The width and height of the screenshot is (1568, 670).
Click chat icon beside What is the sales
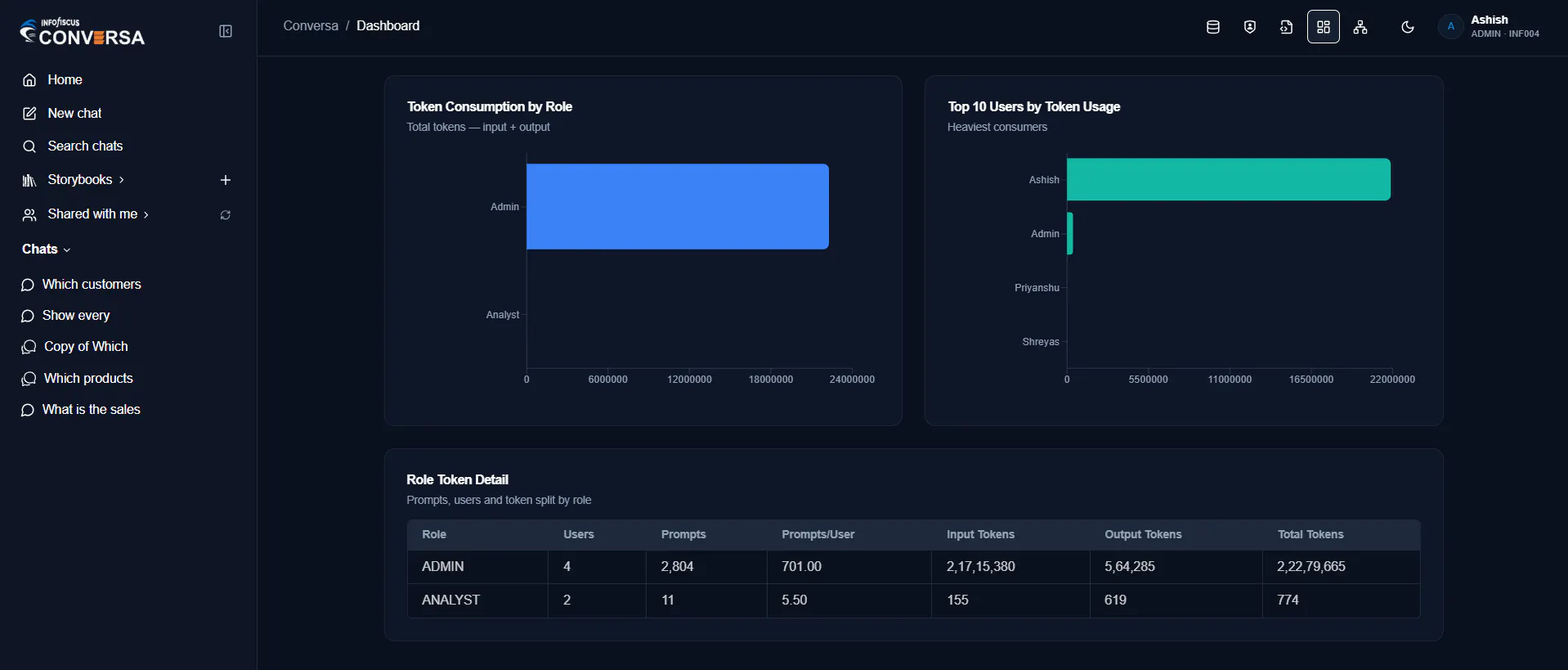coord(28,410)
